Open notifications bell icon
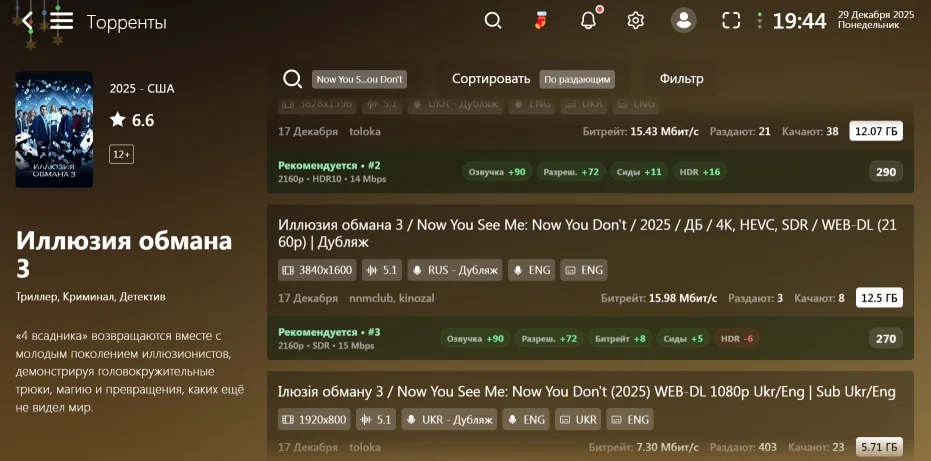Image resolution: width=931 pixels, height=461 pixels. tap(588, 20)
